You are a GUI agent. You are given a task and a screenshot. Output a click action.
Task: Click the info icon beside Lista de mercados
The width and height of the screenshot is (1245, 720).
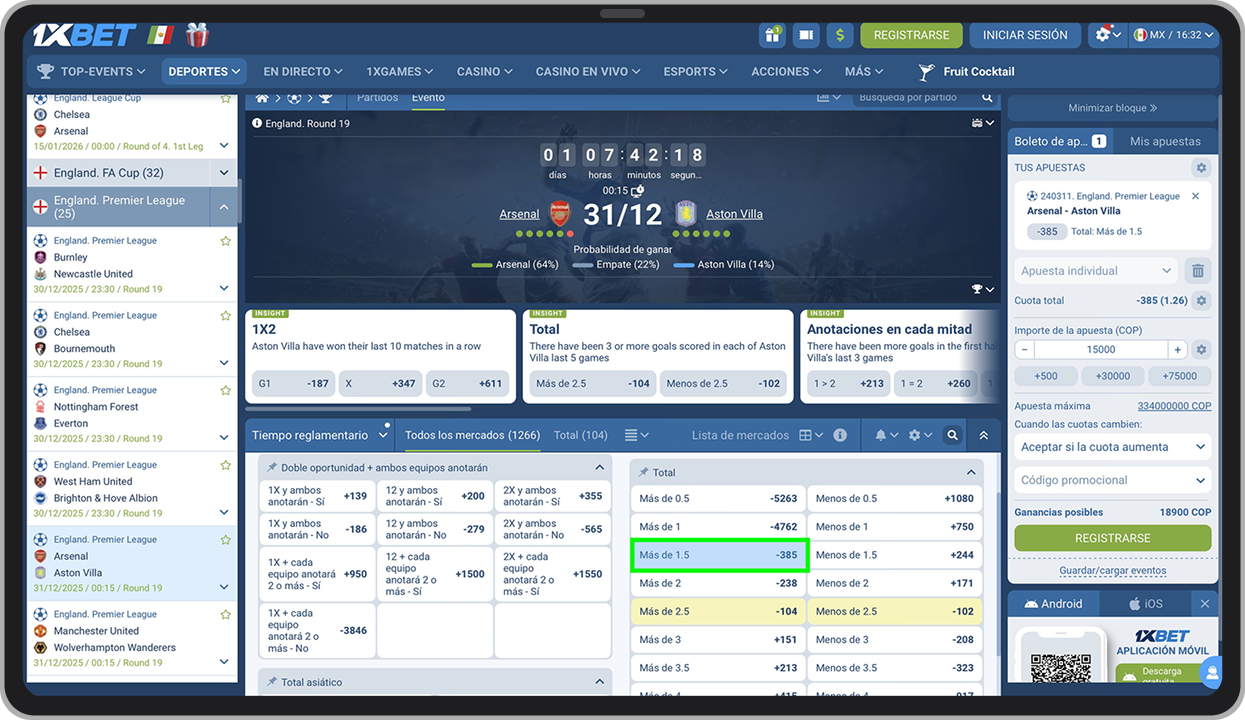[x=840, y=436]
